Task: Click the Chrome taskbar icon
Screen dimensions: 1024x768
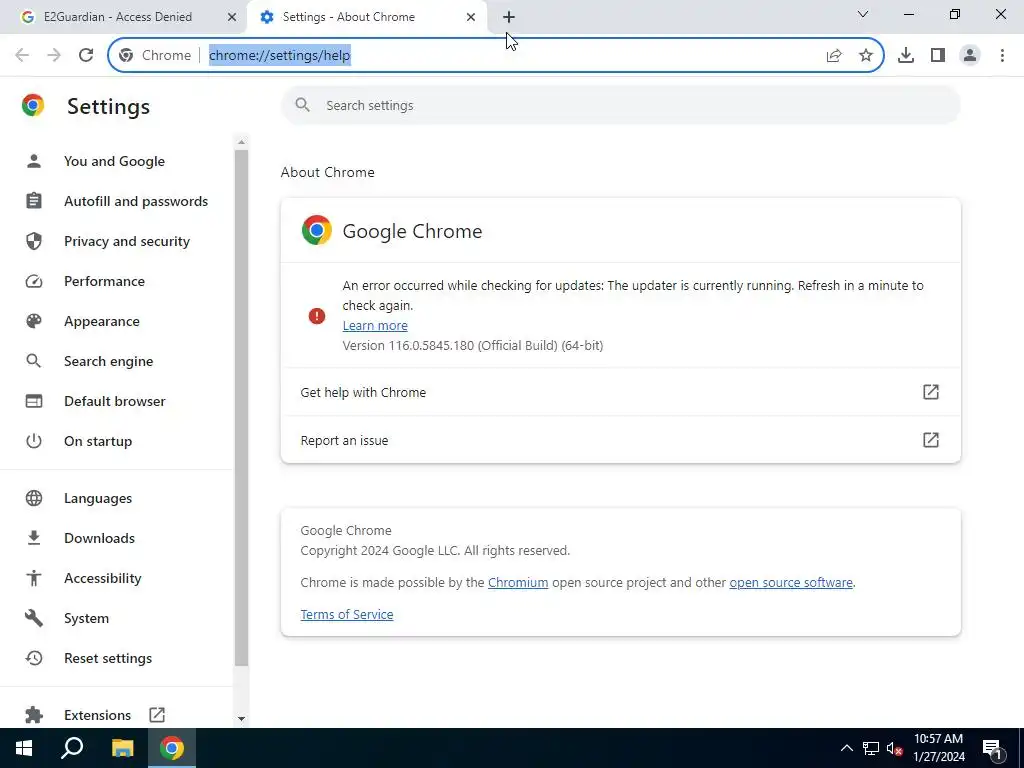Action: pos(172,748)
